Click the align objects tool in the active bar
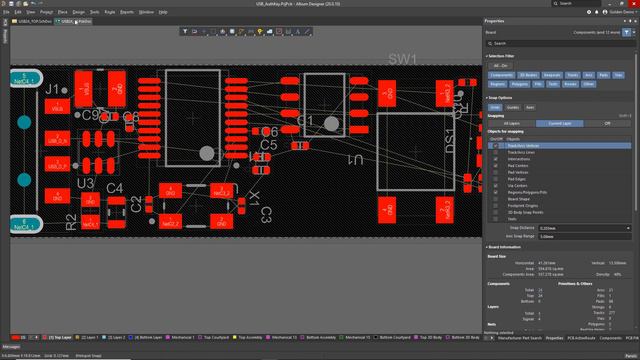640x360 pixels. (x=222, y=31)
